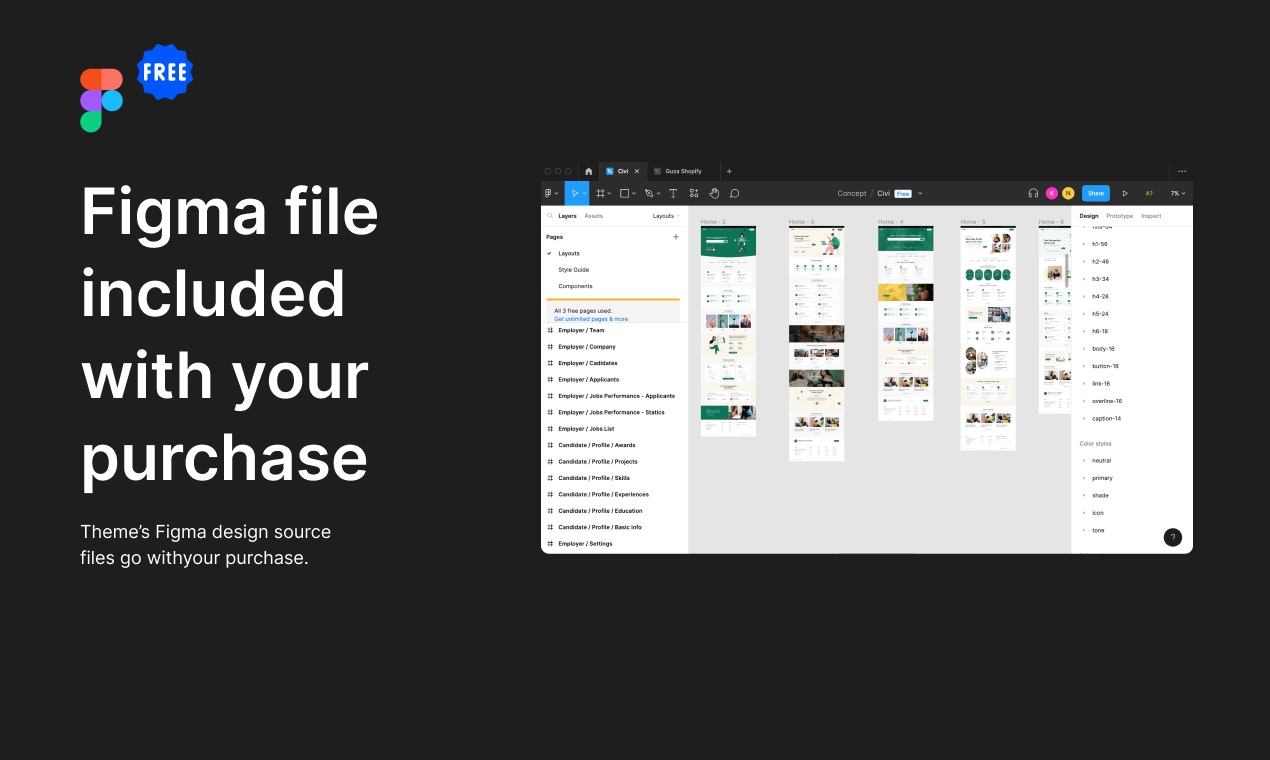Go to Figma home icon
Screen dimensions: 1270x760
pyautogui.click(x=588, y=171)
